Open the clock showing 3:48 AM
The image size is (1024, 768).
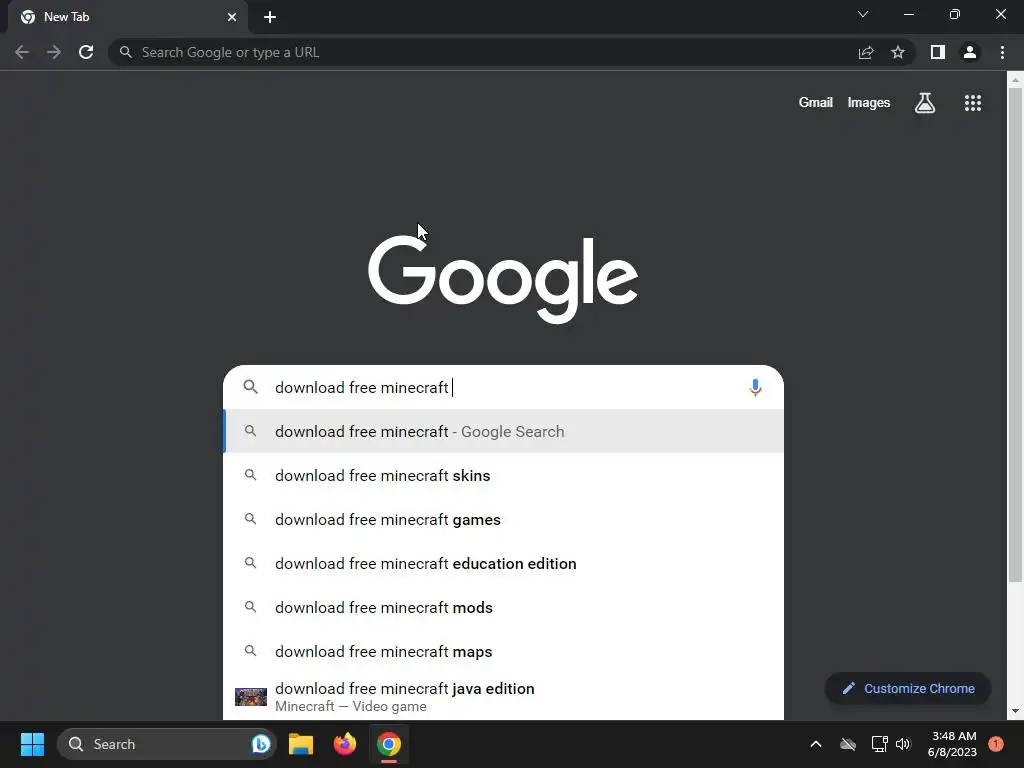952,744
